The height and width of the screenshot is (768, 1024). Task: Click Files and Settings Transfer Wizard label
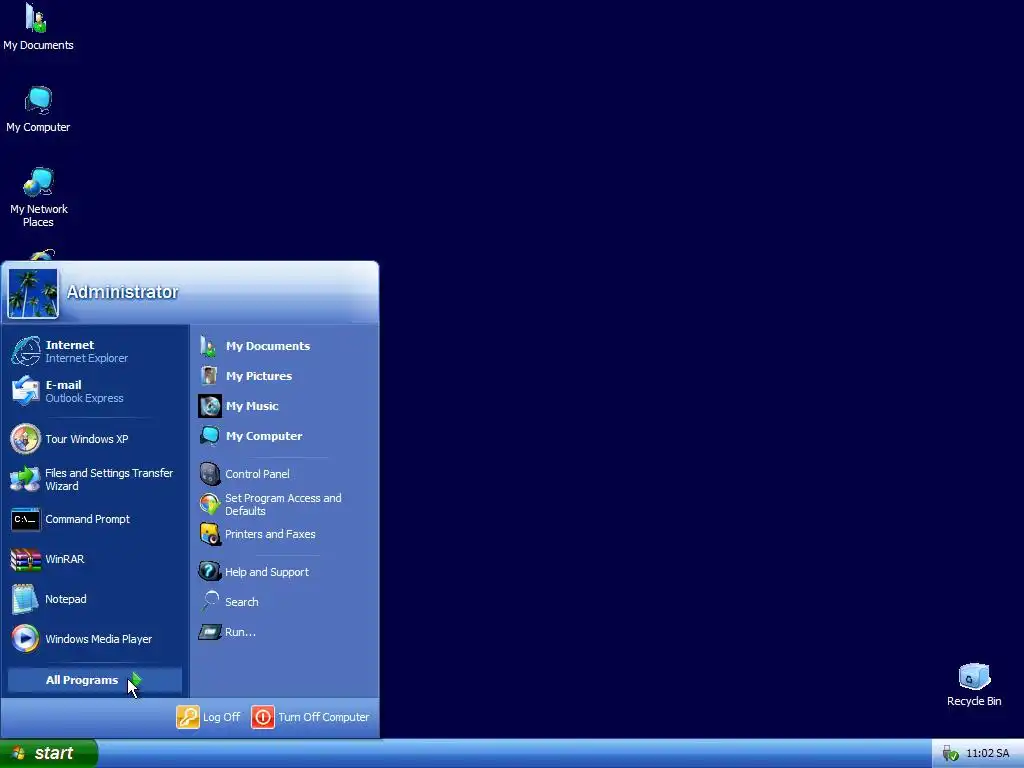(108, 479)
